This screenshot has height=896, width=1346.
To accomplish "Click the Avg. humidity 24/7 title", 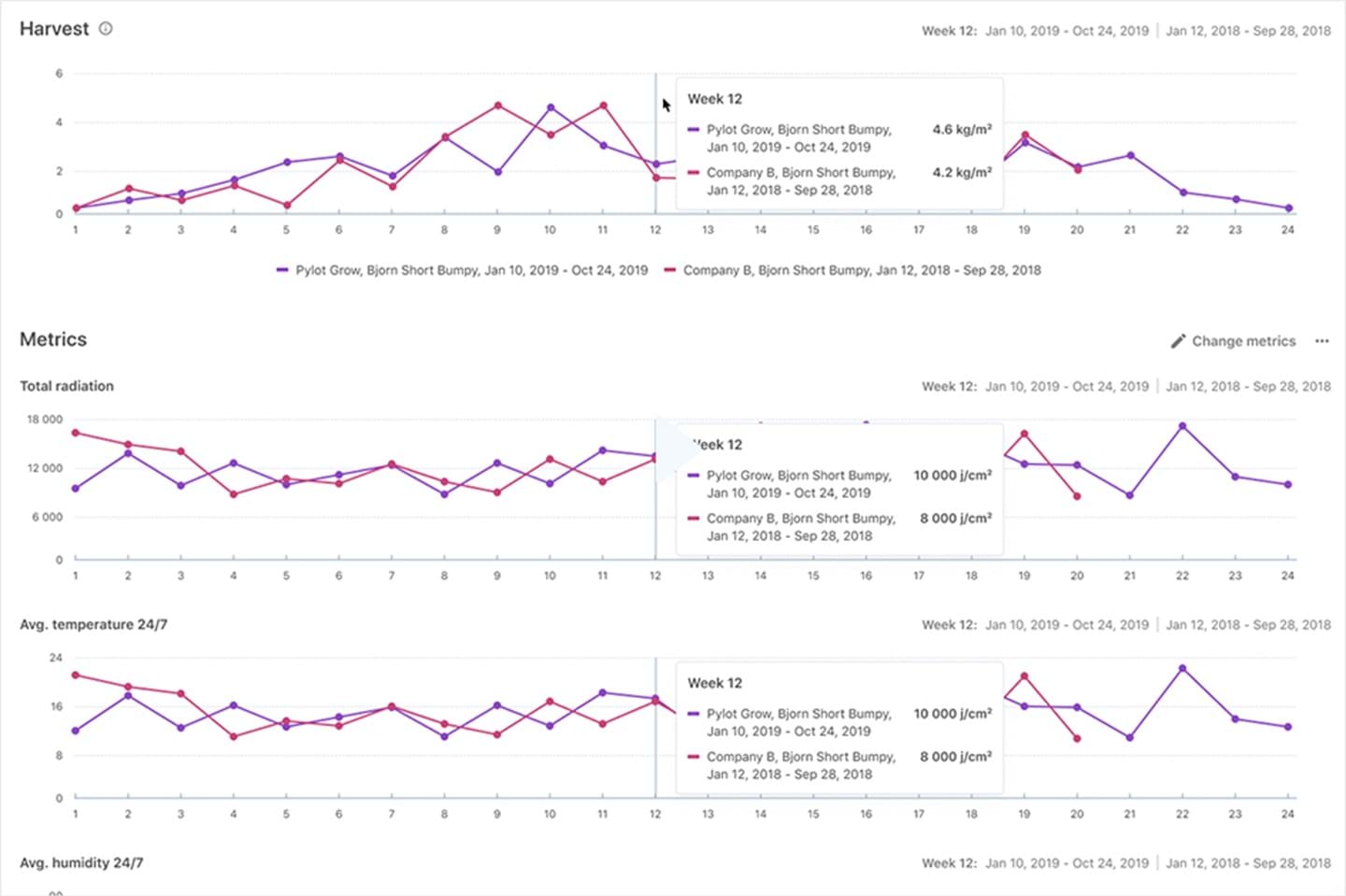I will coord(81,862).
